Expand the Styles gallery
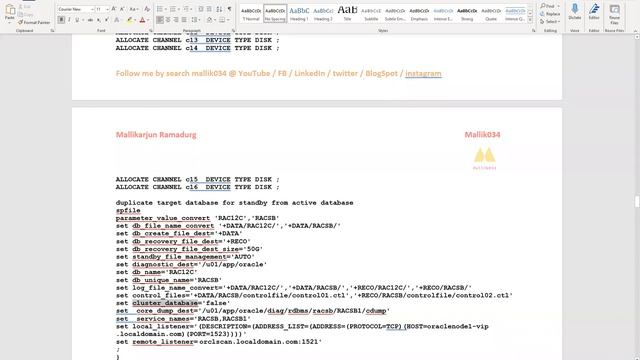This screenshot has height=360, width=640. pos(530,20)
